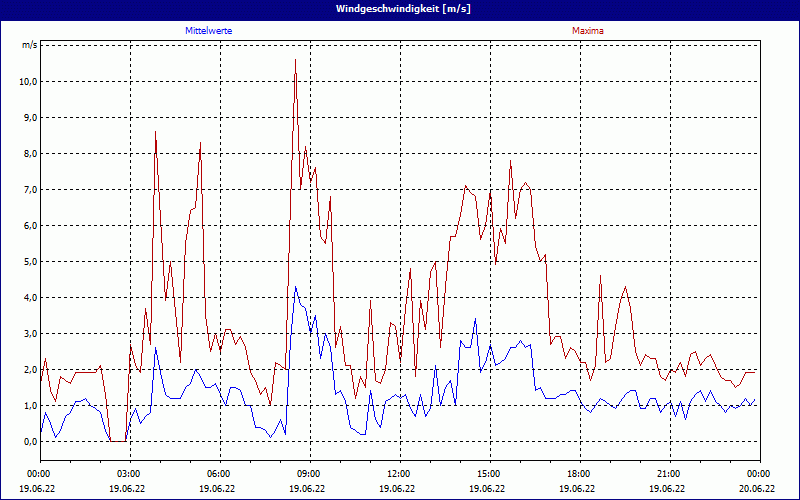Screen dimensions: 800x500
Task: Select the 09:00 time axis label
Action: (308, 473)
